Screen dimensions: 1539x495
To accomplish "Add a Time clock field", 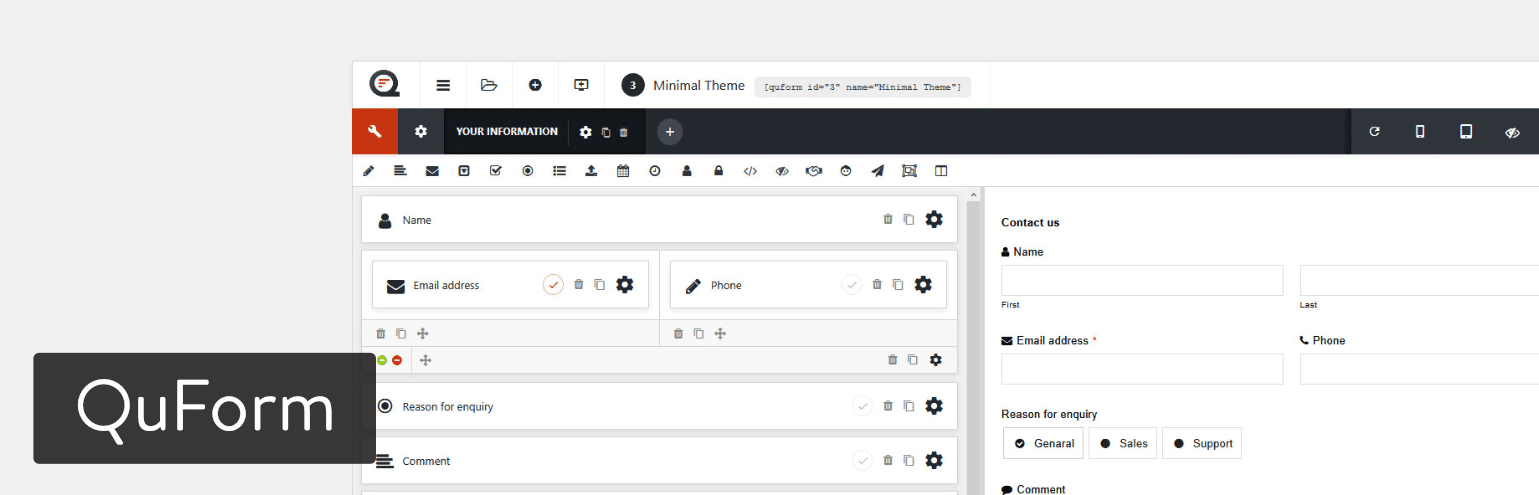I will point(655,171).
